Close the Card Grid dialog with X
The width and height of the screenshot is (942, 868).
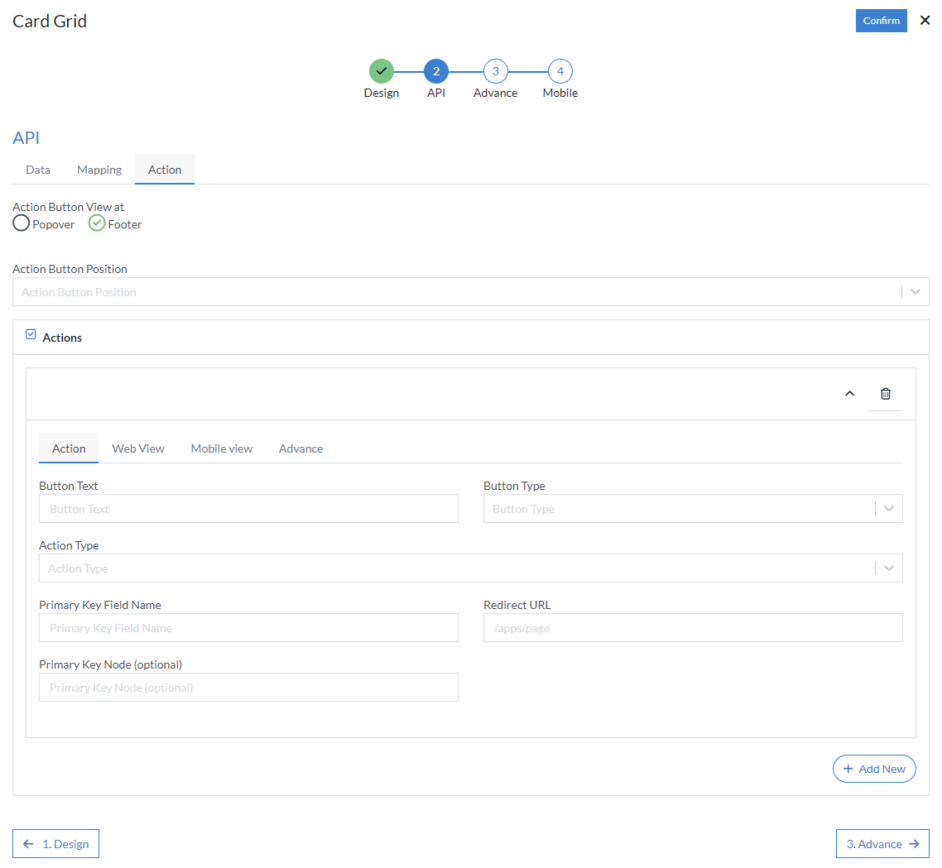point(925,20)
